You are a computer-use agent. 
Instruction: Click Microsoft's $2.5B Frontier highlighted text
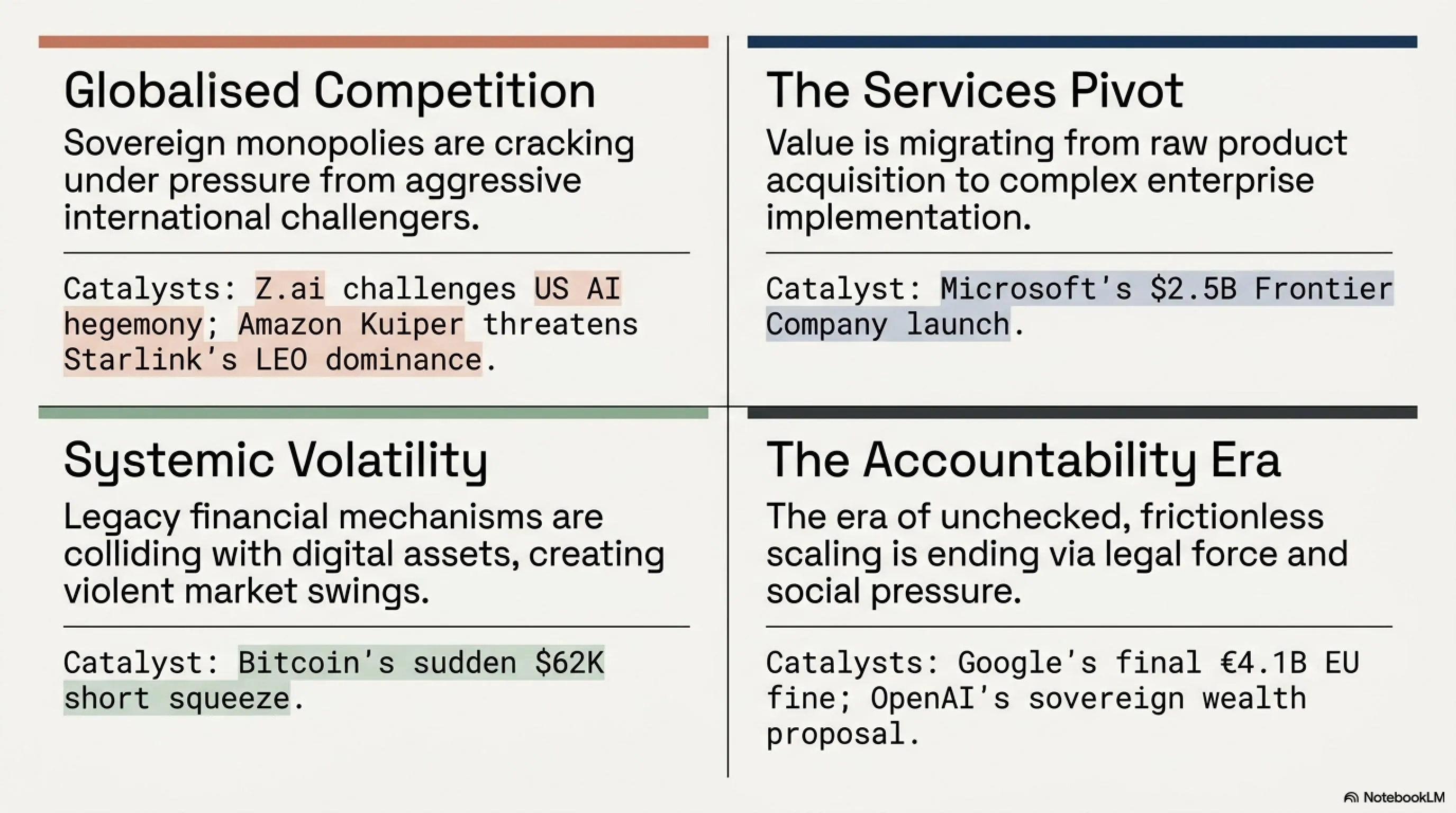coord(1167,289)
